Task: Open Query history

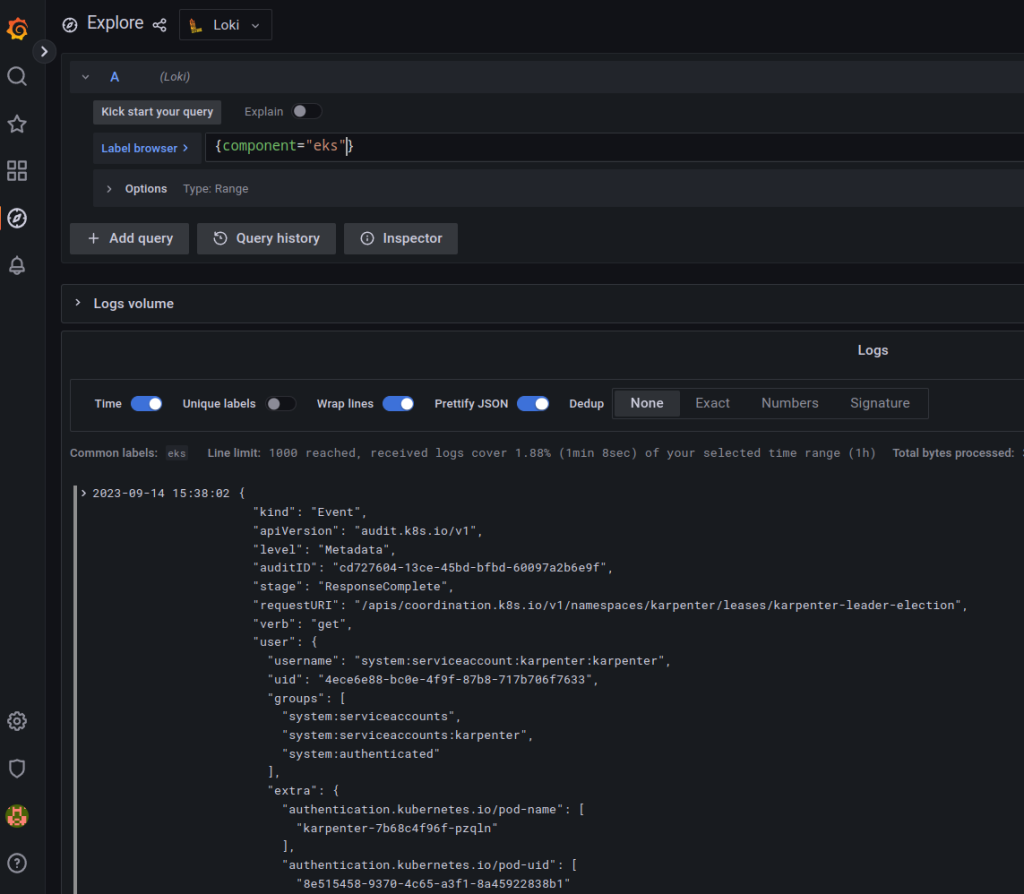Action: pos(266,238)
